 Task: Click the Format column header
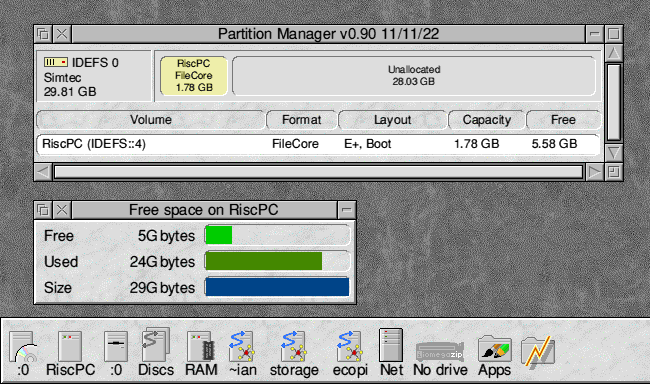[x=301, y=120]
